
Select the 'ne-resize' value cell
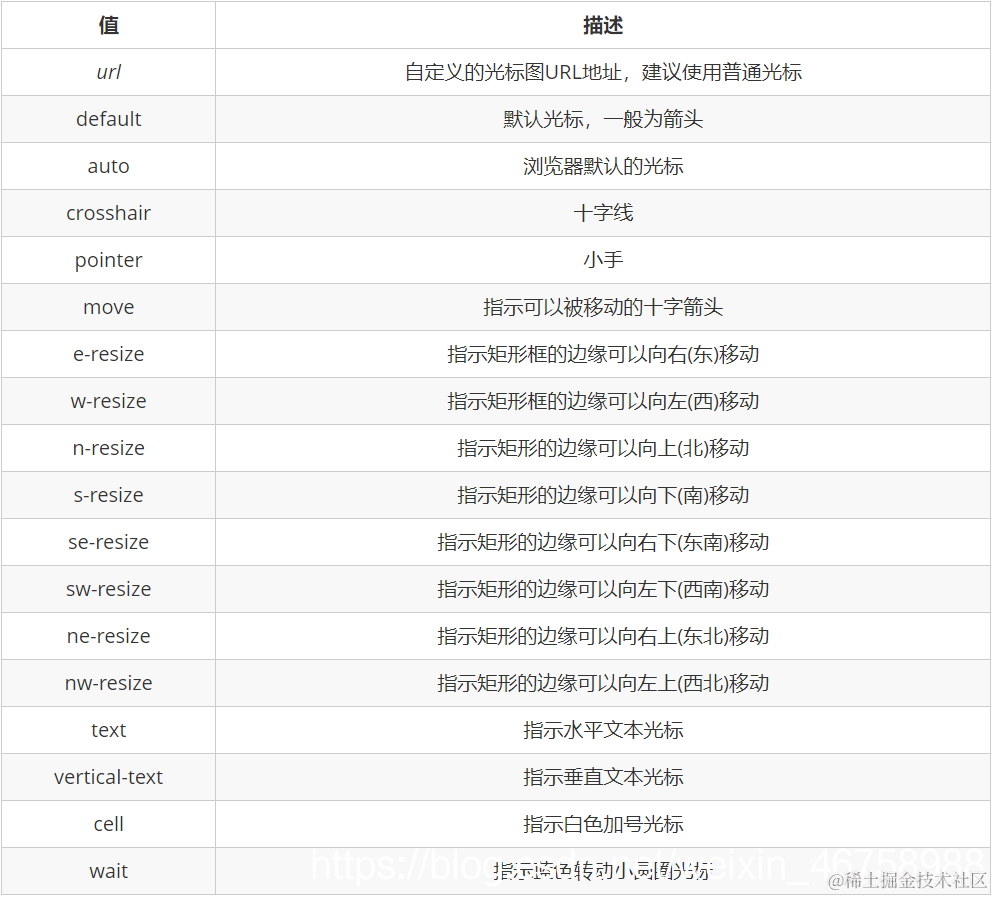[108, 636]
